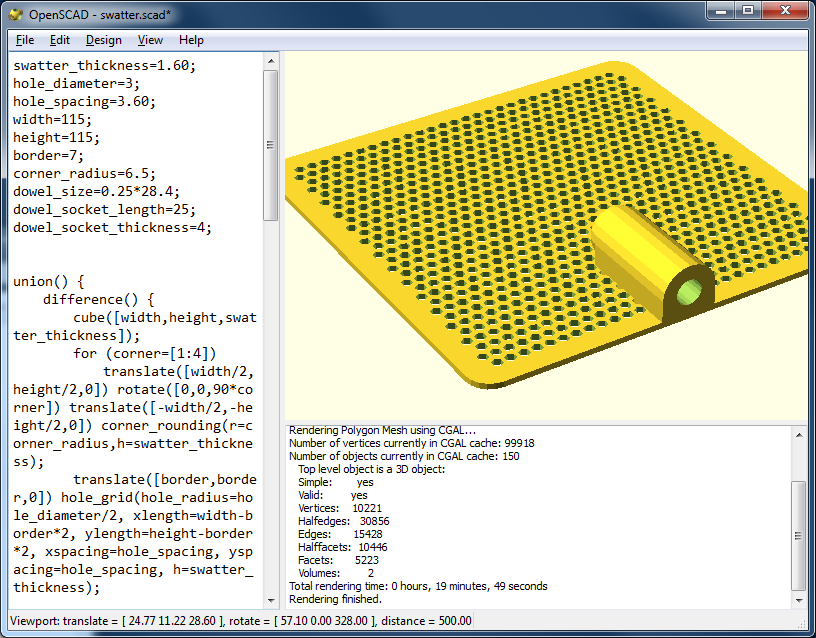The image size is (816, 638).
Task: Click the 'Vertices: 10221' console line
Action: (x=340, y=508)
